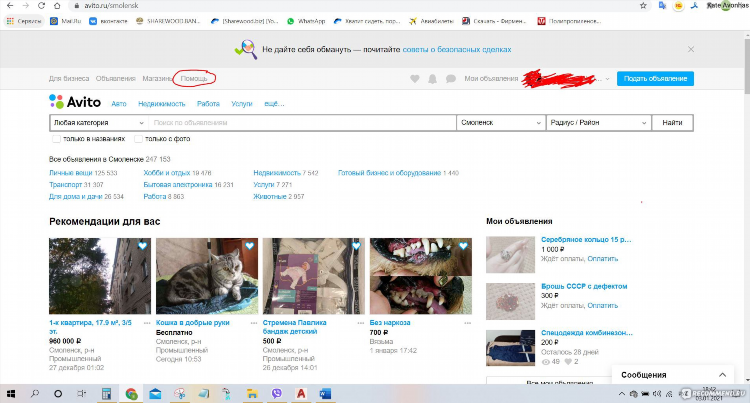The image size is (750, 403).
Task: Select the Недвижимость category tab next to Авто
Action: (x=162, y=104)
